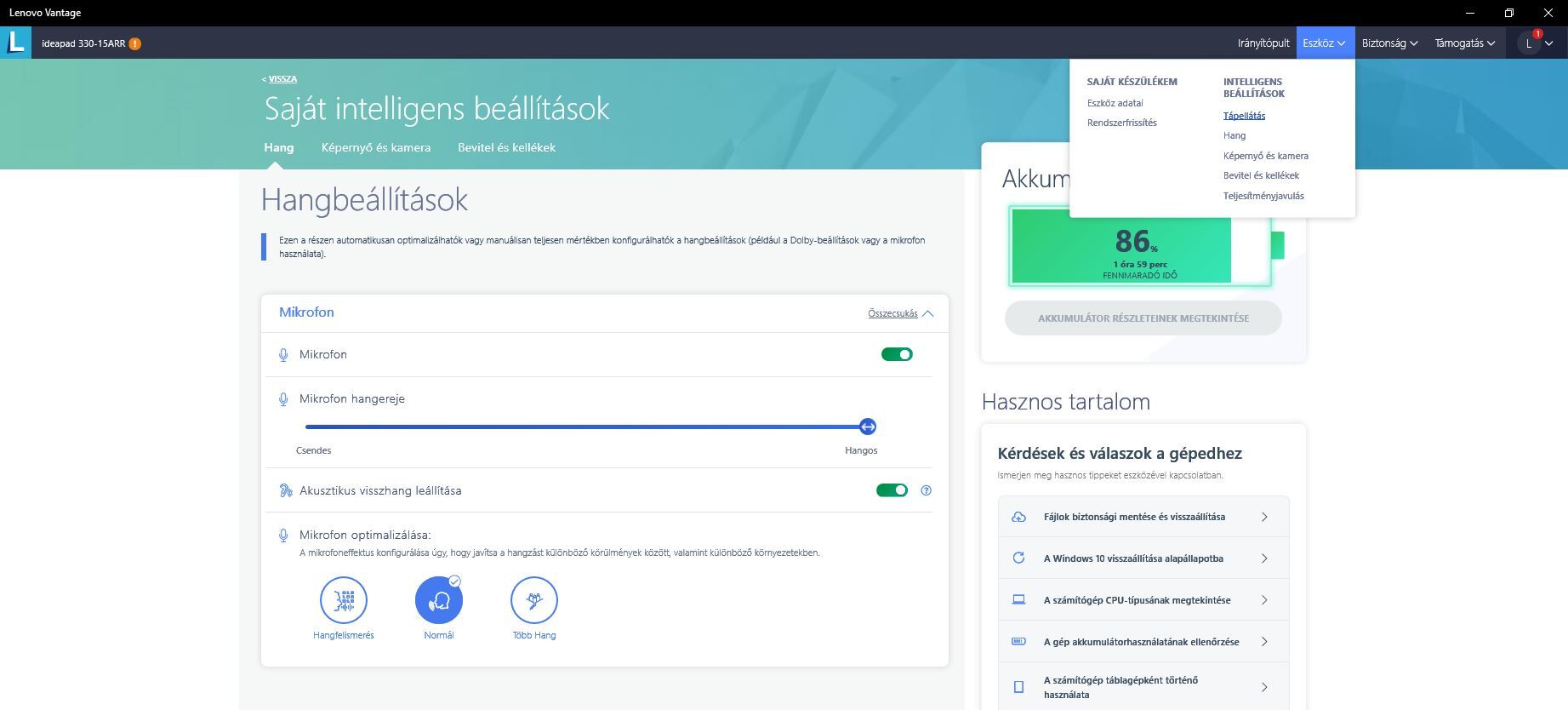The height and width of the screenshot is (710, 1568).
Task: Open the user profile avatar with notification
Action: pos(1530,43)
